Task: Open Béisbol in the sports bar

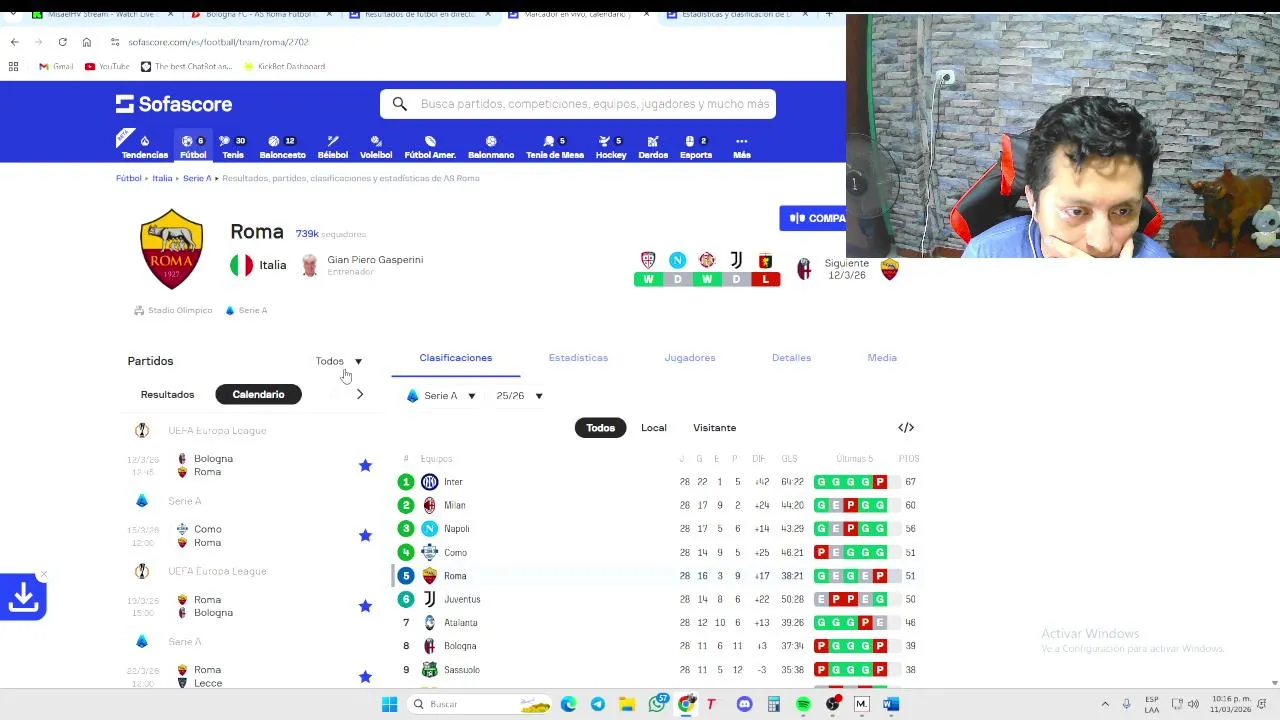Action: tap(333, 147)
